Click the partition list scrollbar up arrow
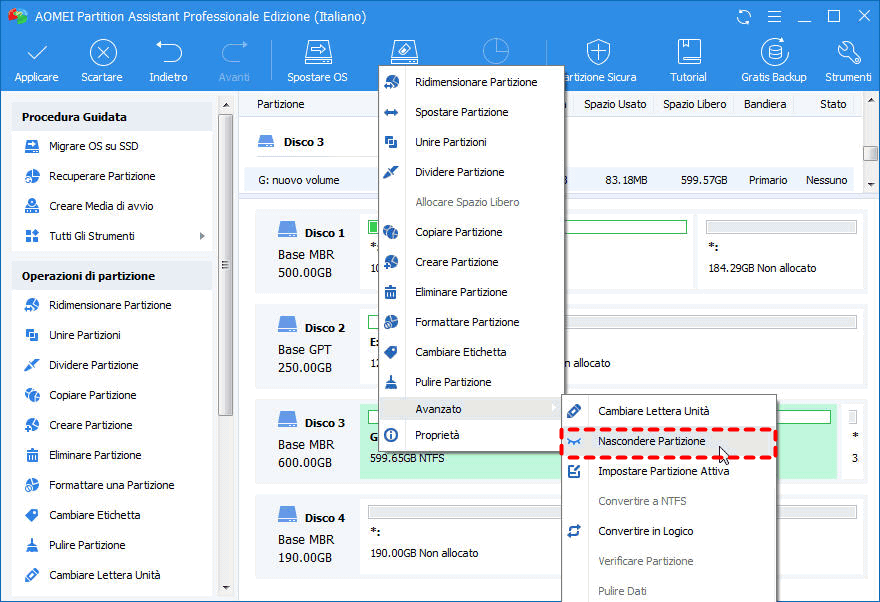Screen dimensions: 880x602 [x=870, y=101]
